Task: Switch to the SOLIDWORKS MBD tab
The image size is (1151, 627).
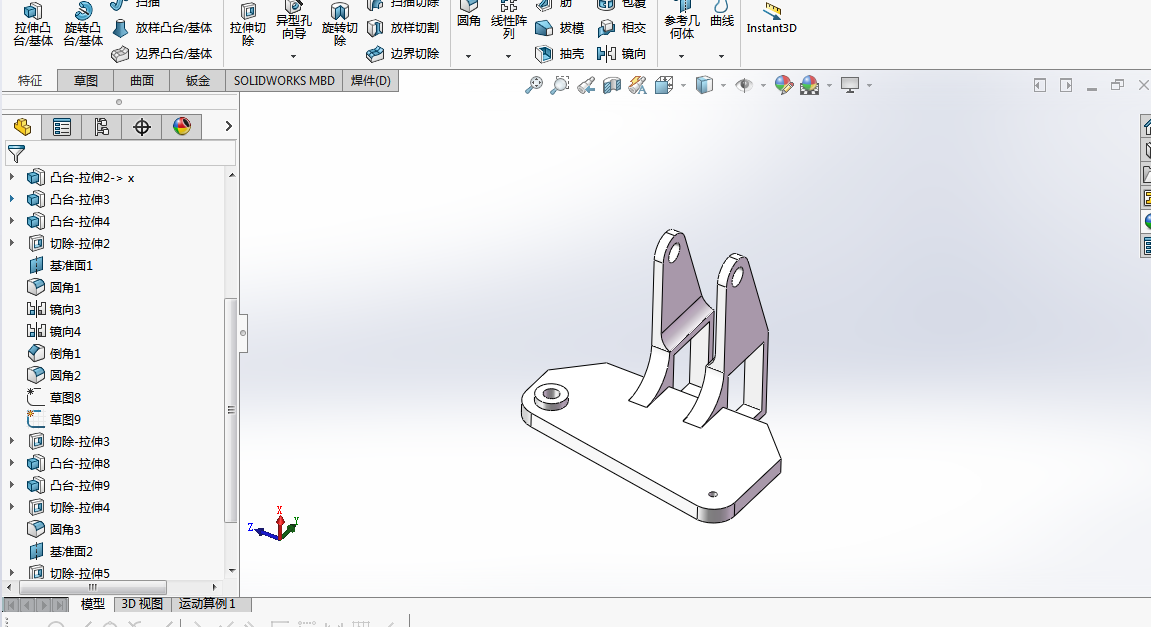Action: pyautogui.click(x=284, y=81)
